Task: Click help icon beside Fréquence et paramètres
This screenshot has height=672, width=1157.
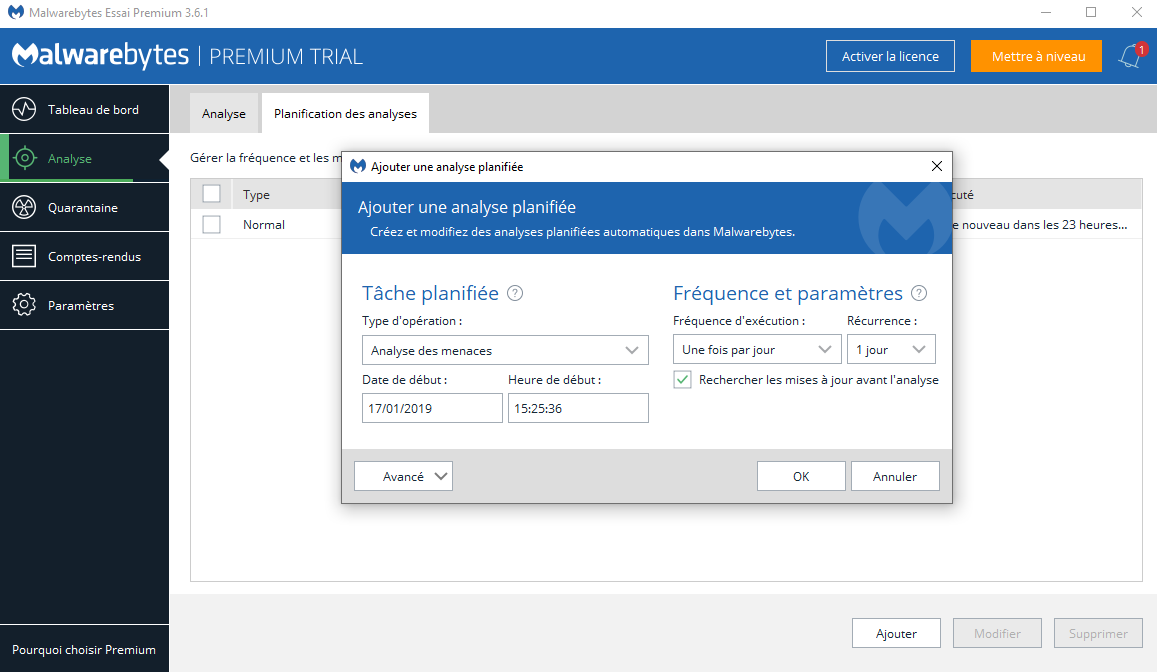Action: (919, 293)
